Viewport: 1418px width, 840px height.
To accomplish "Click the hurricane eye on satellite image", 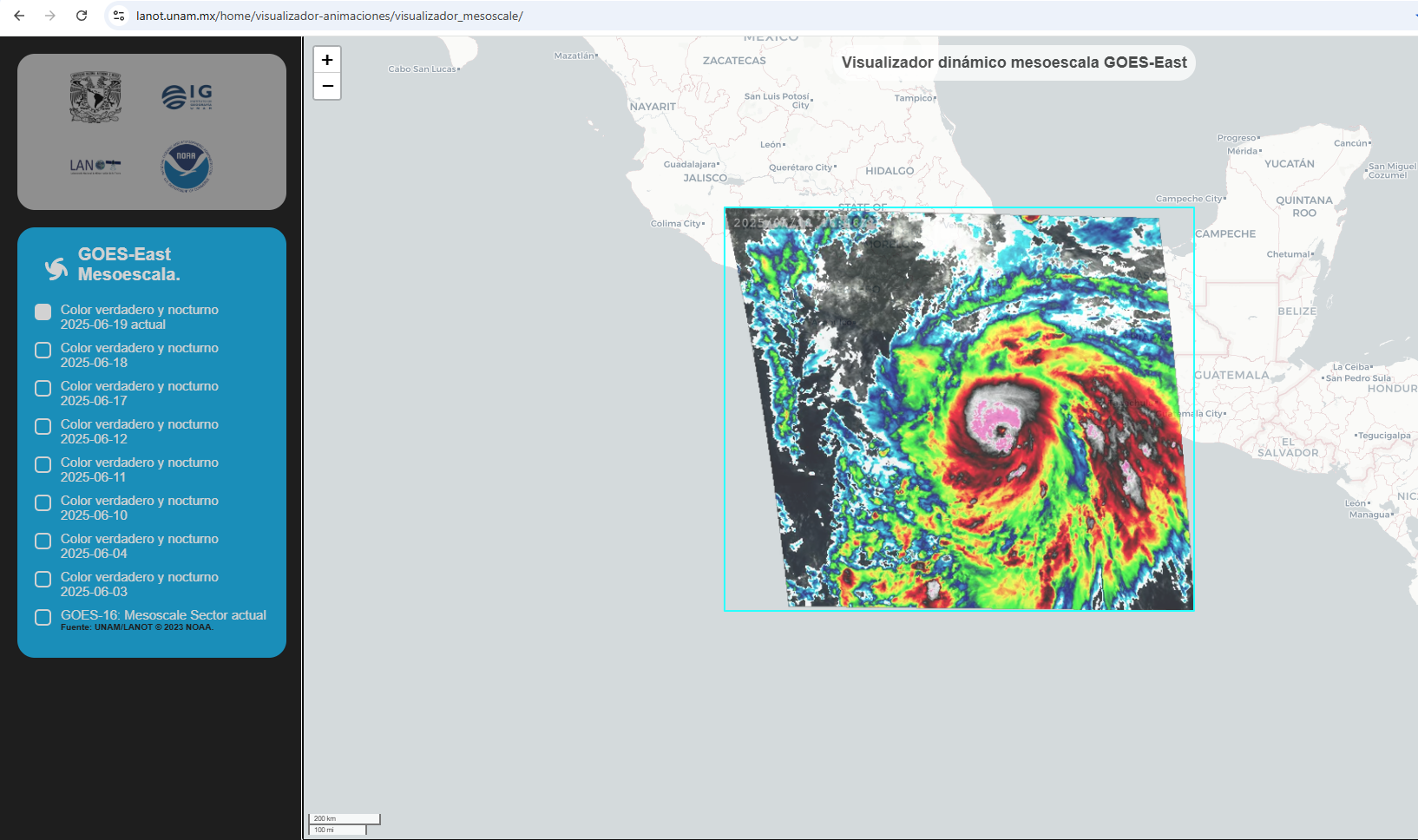I will tap(1001, 430).
